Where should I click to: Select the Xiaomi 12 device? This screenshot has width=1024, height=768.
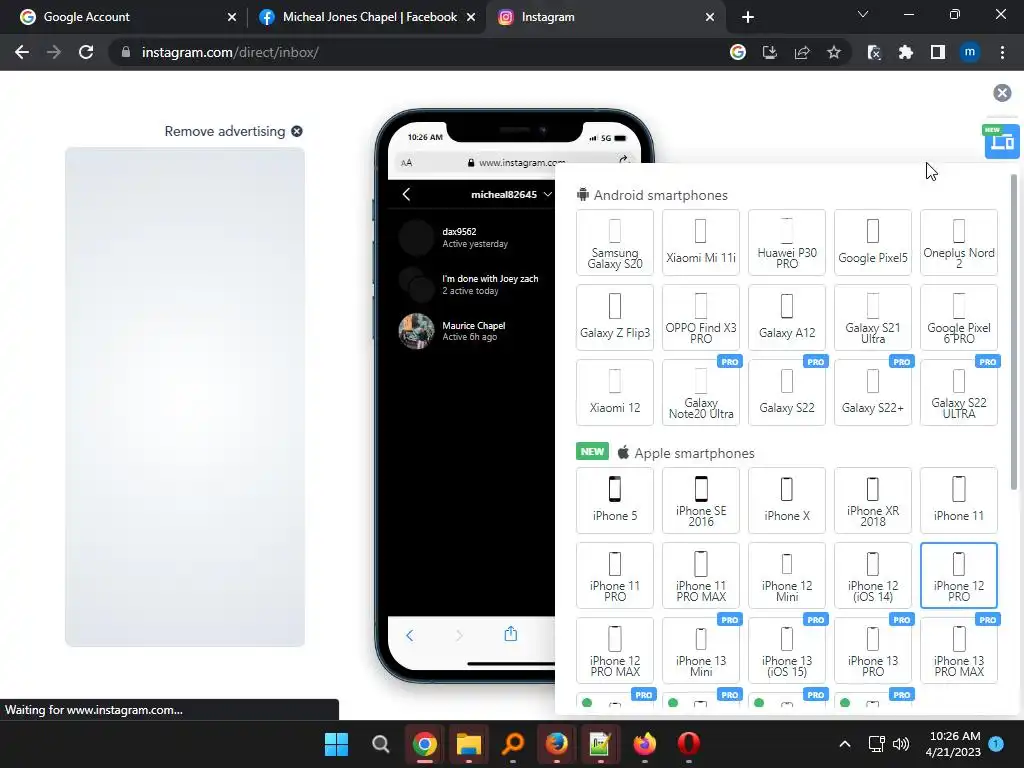pos(615,392)
